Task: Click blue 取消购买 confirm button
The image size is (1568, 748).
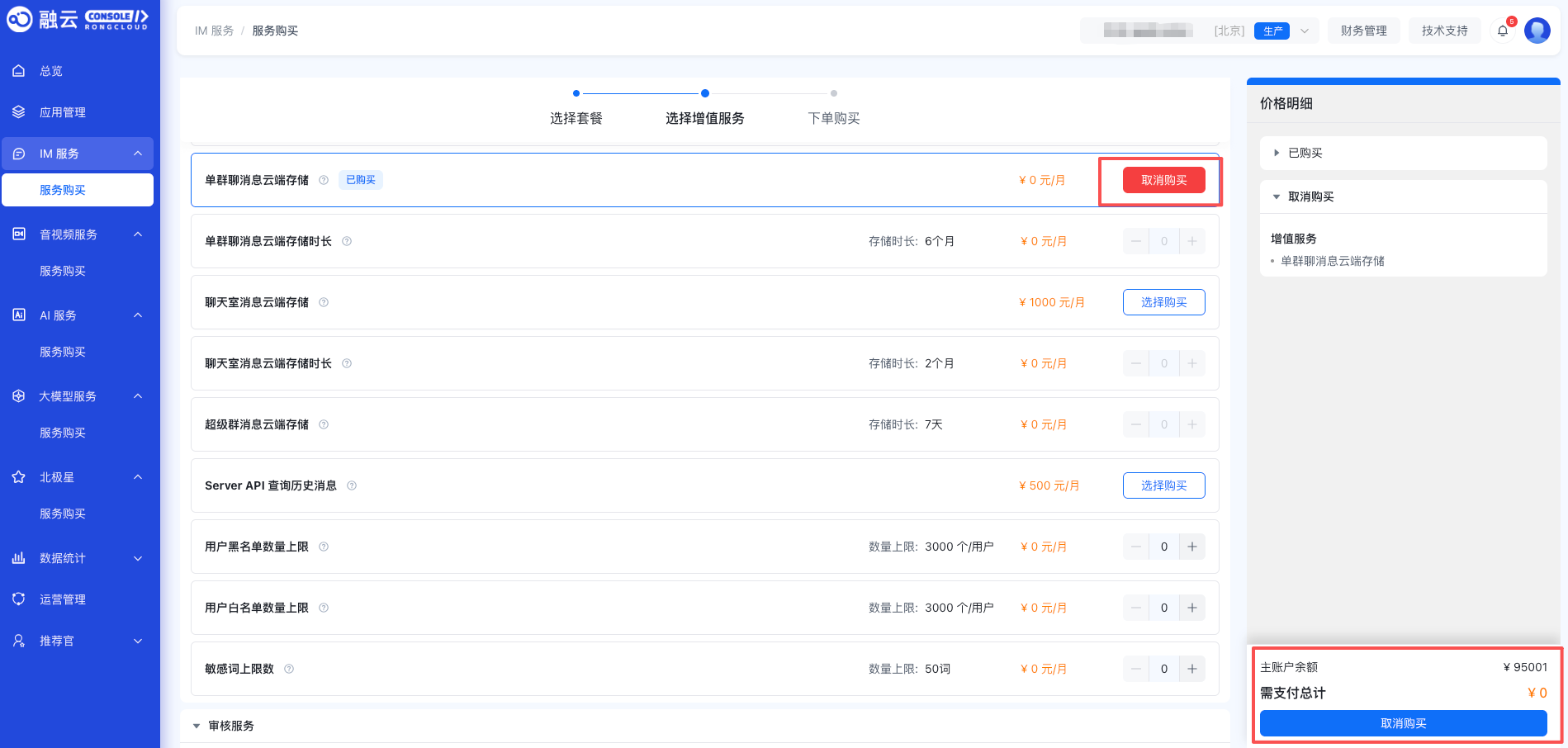Action: tap(1404, 723)
